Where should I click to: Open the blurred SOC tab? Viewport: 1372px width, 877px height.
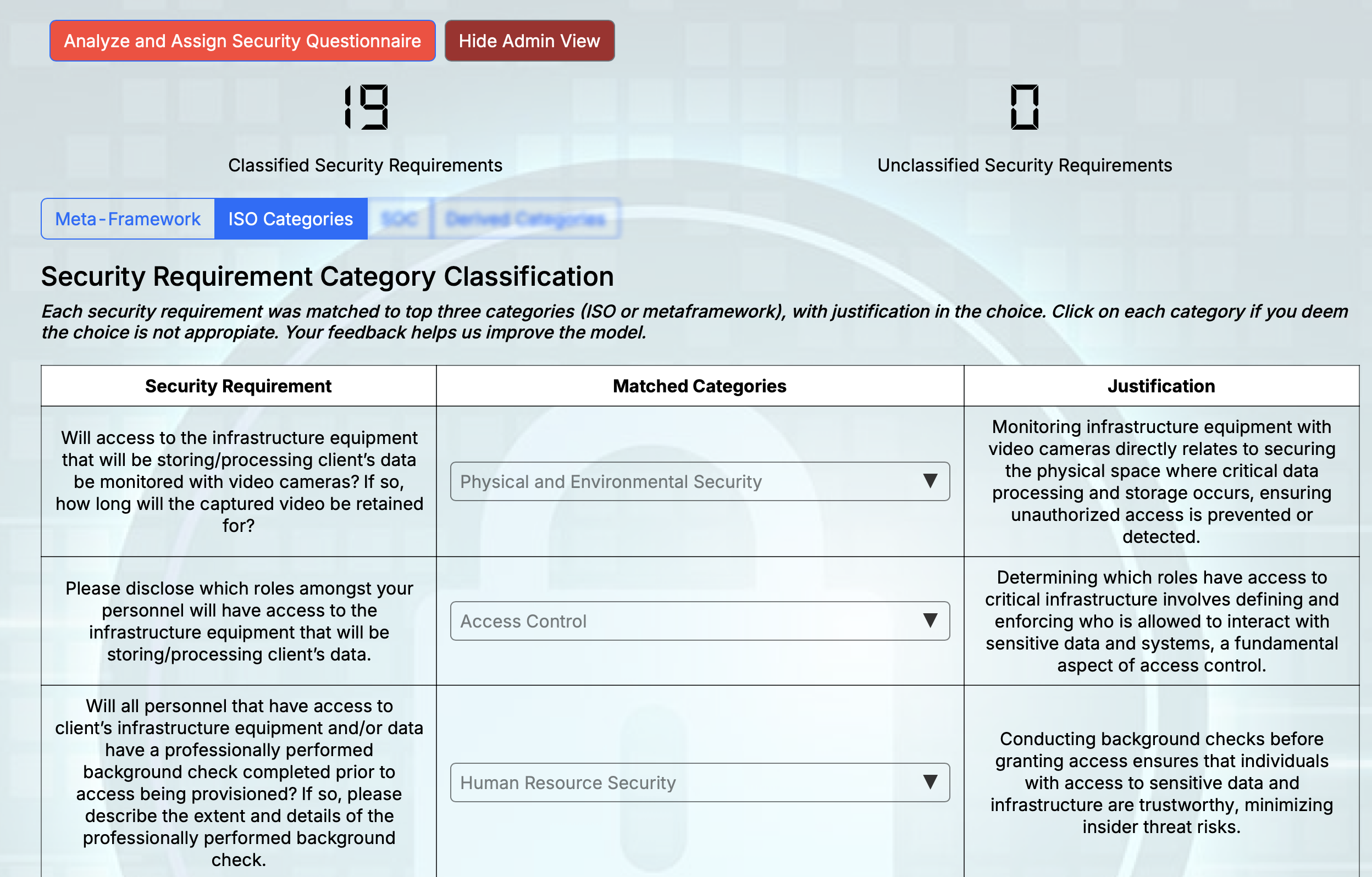pyautogui.click(x=400, y=219)
